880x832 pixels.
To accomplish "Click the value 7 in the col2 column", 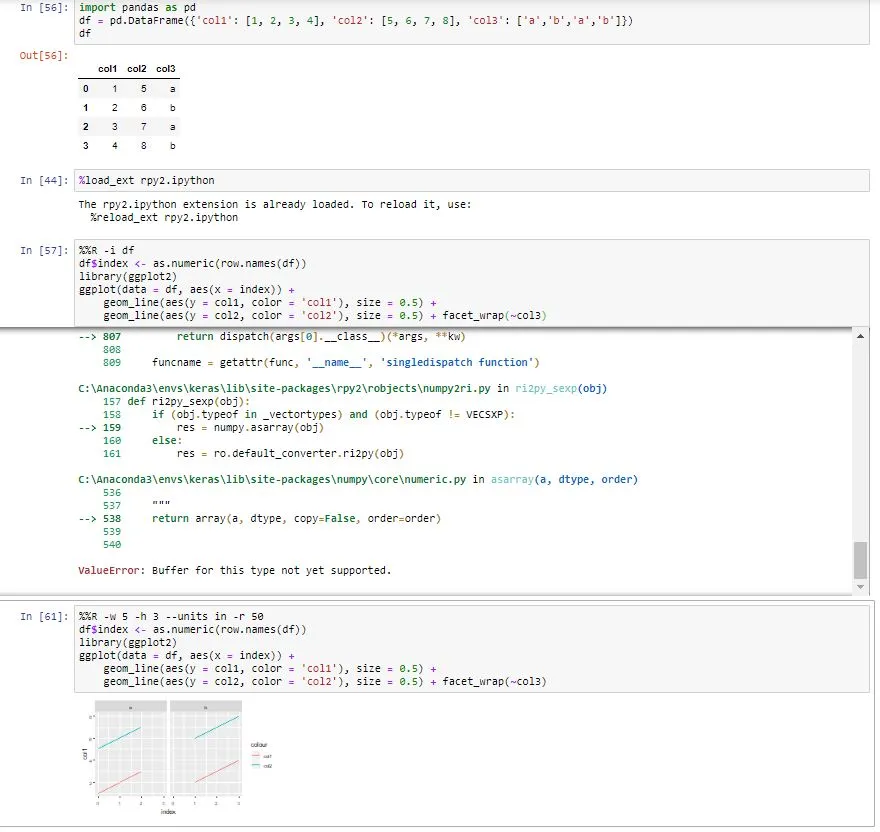I will point(144,127).
